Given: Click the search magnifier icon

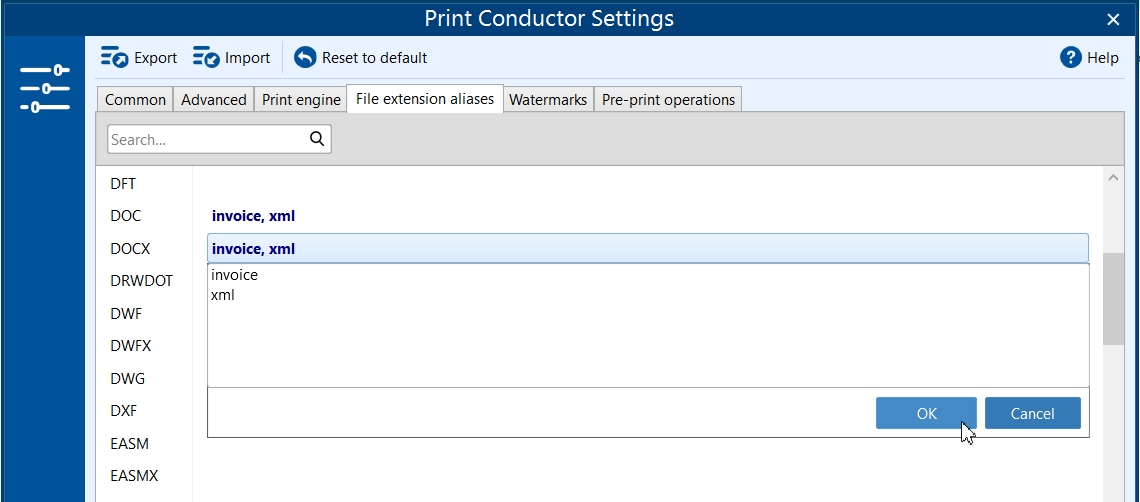Looking at the screenshot, I should click(317, 139).
